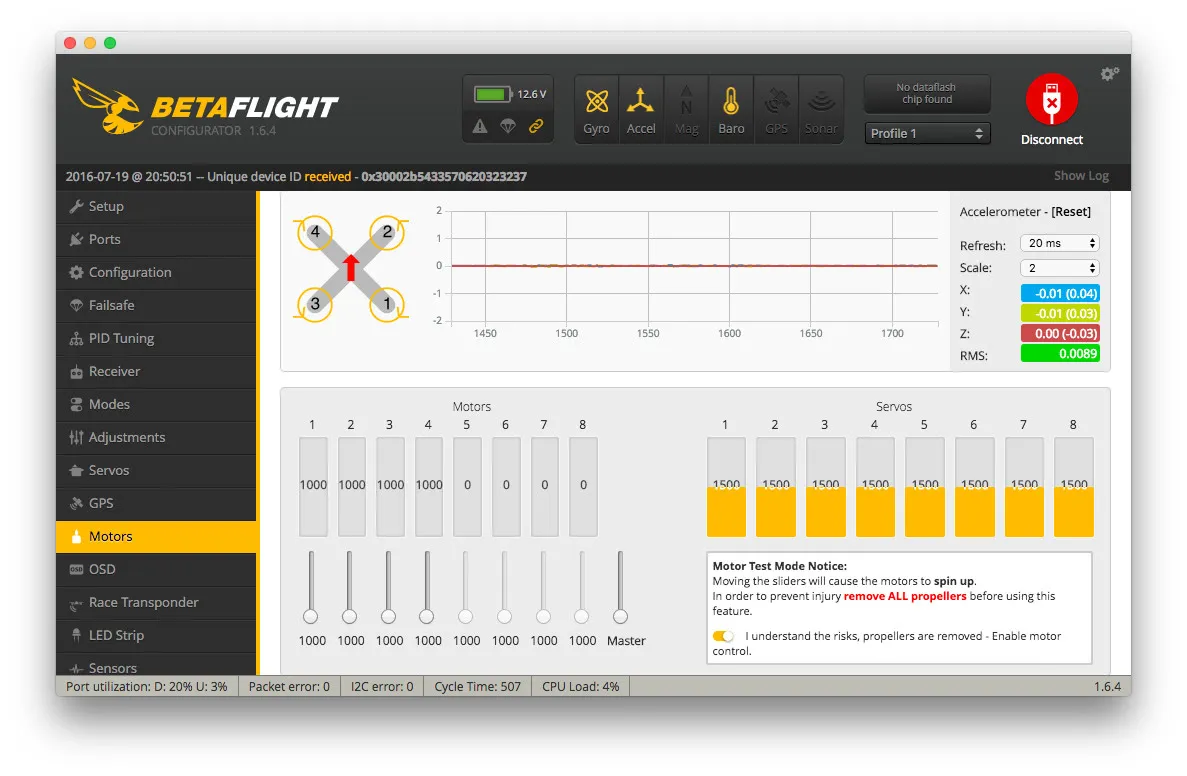Go to the Failsafe tab
The width and height of the screenshot is (1187, 776).
111,305
